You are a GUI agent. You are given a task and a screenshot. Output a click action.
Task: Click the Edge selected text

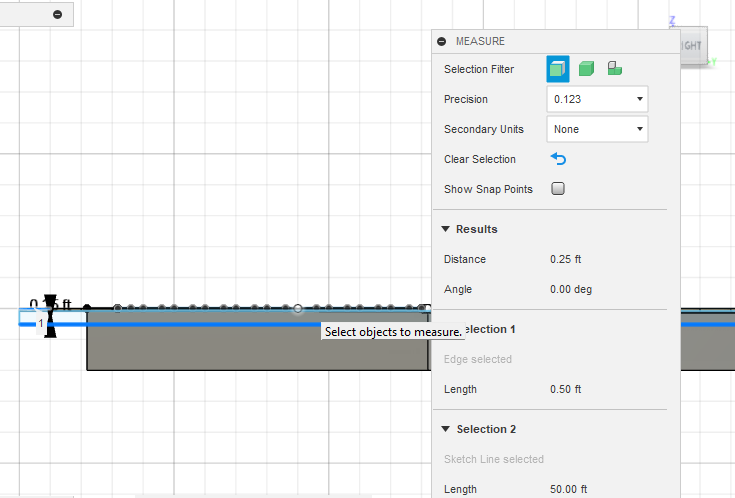(x=478, y=359)
